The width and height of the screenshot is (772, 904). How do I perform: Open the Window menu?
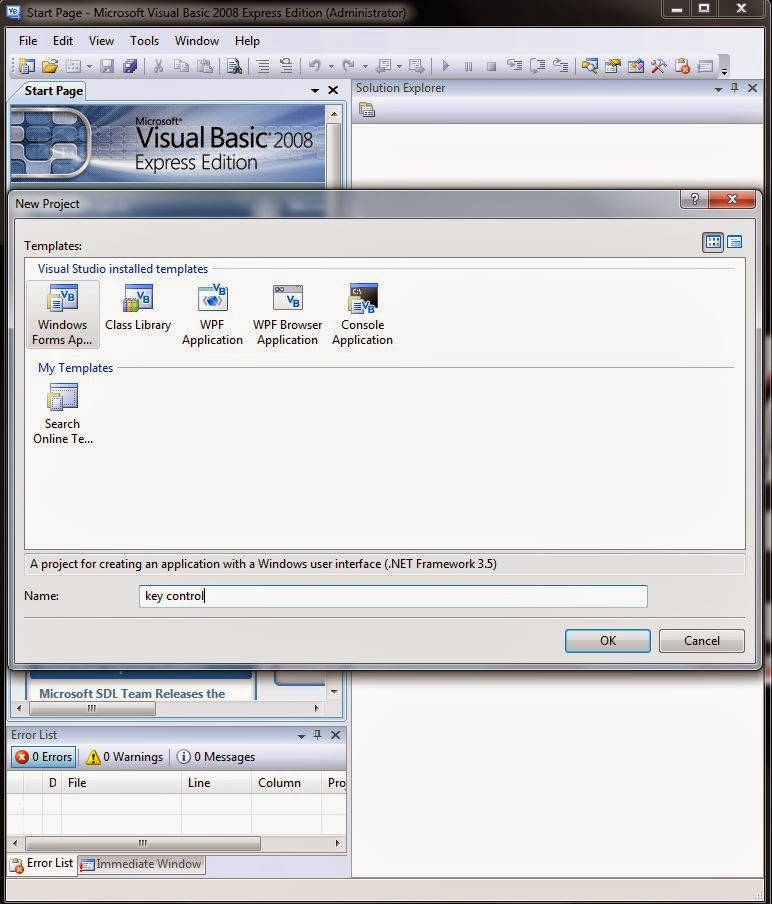[197, 41]
